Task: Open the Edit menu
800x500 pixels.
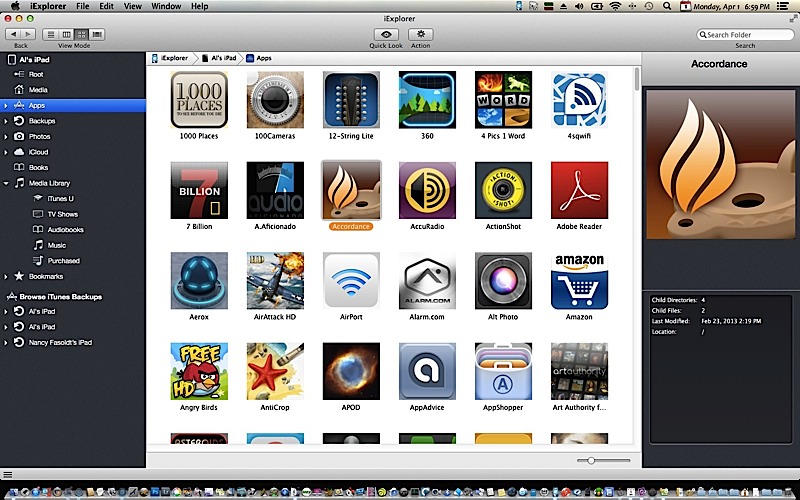Action: point(106,6)
